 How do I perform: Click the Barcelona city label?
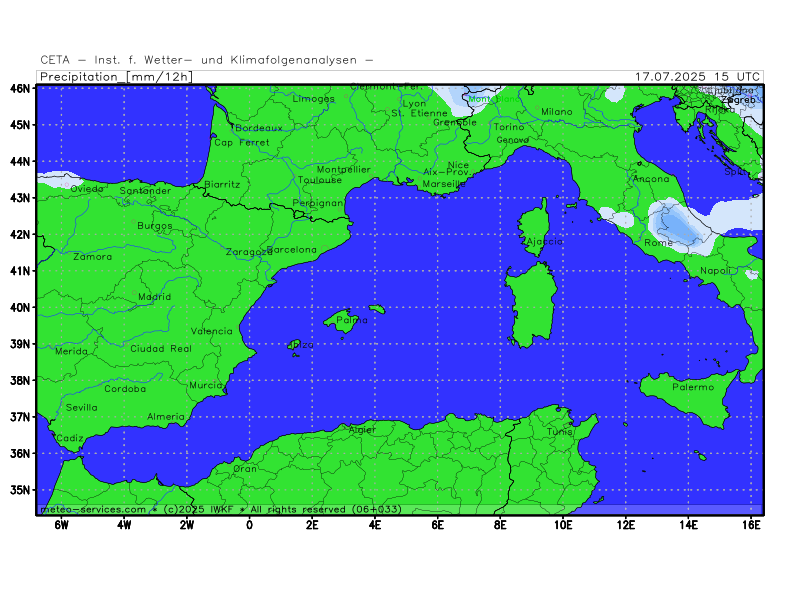291,249
